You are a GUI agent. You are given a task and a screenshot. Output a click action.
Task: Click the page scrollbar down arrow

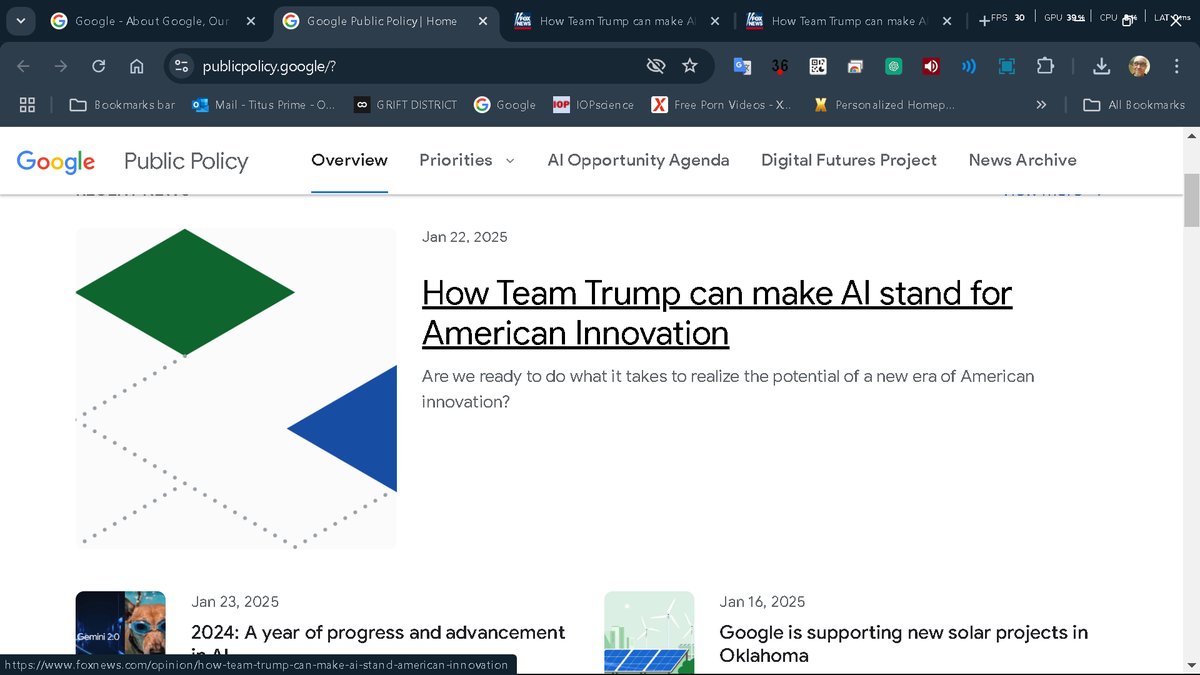[x=1191, y=667]
